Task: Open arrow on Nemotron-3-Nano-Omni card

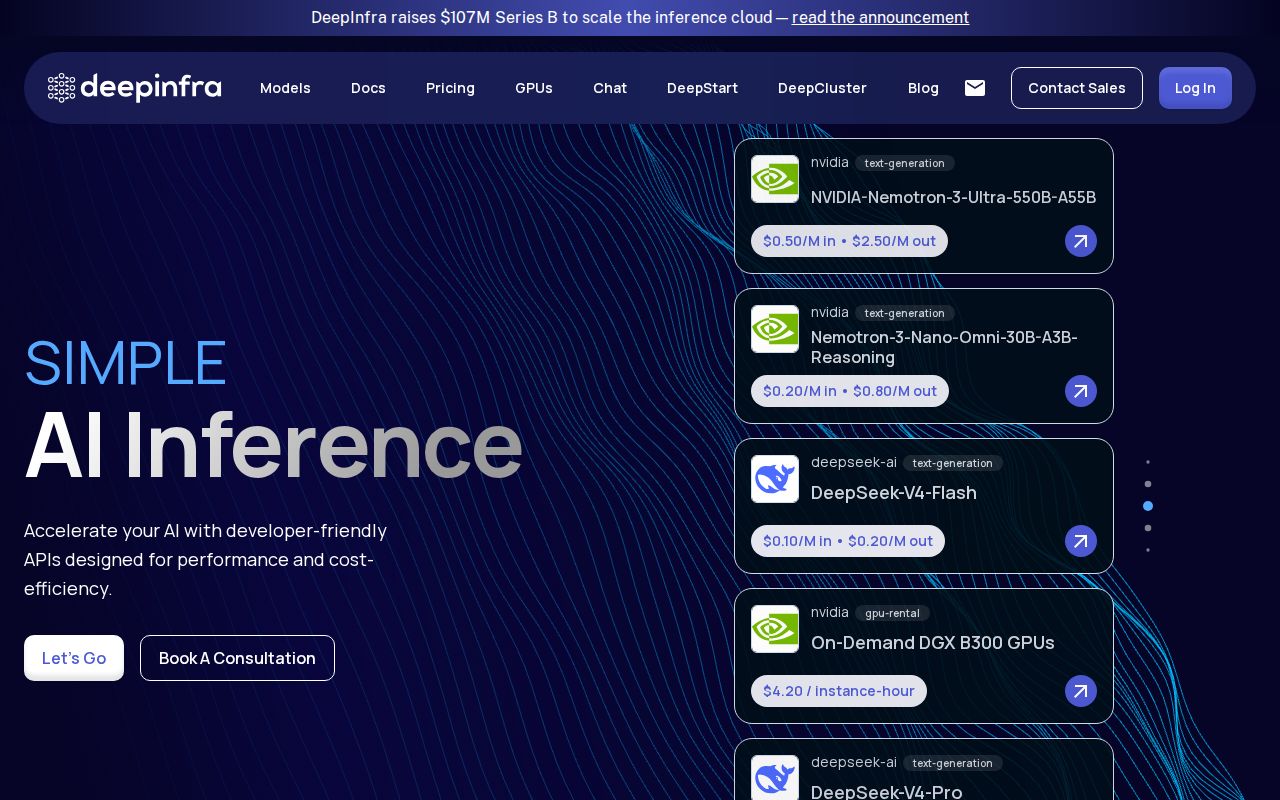Action: 1081,391
